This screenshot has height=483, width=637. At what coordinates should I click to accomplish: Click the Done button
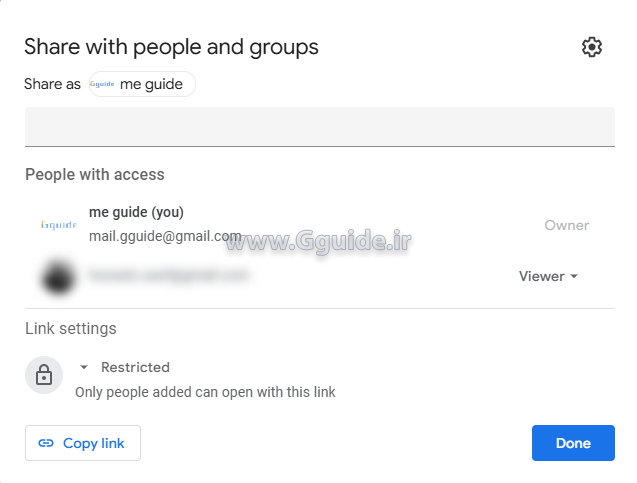(573, 443)
